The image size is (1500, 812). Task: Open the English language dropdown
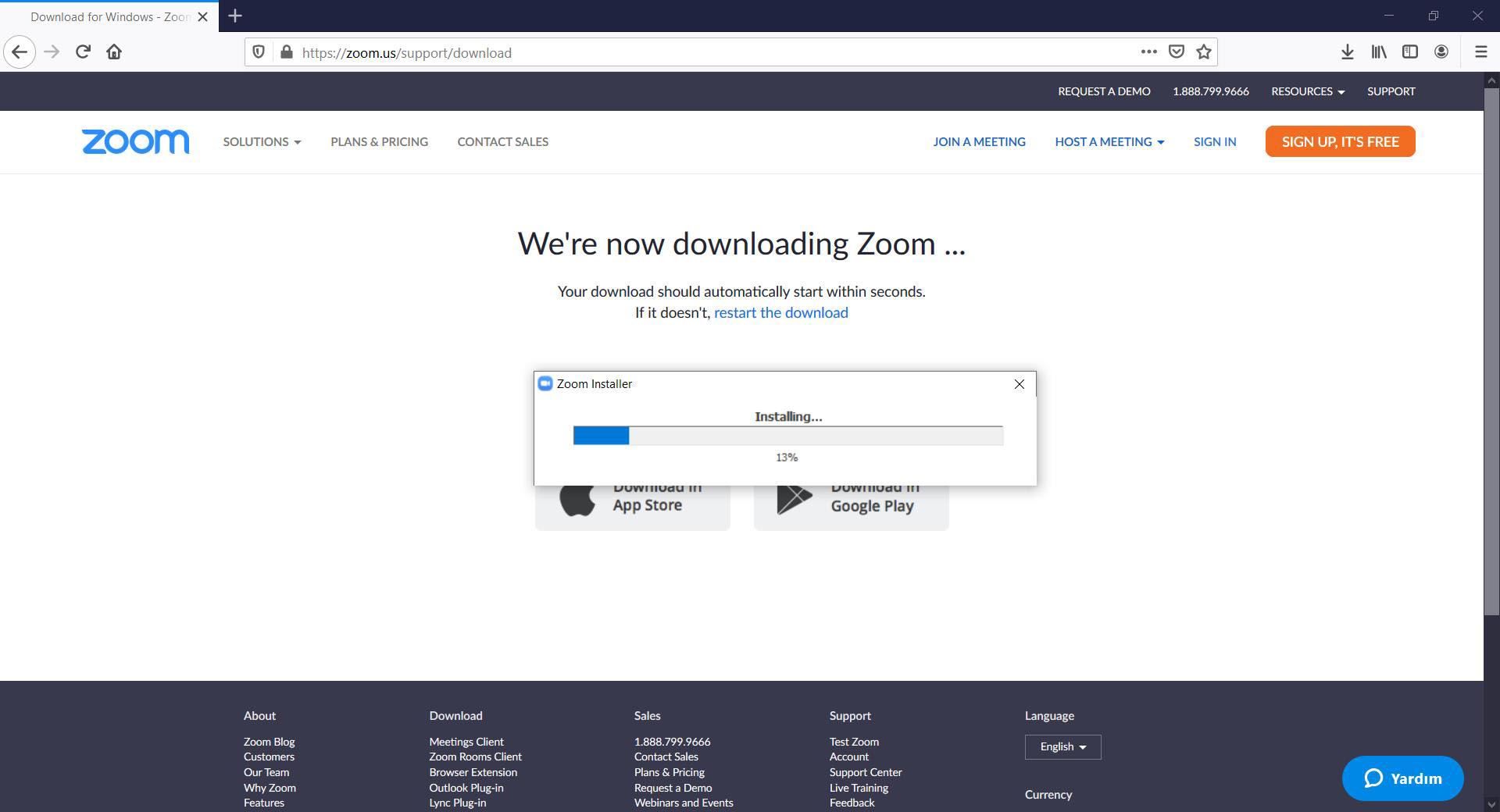1062,747
